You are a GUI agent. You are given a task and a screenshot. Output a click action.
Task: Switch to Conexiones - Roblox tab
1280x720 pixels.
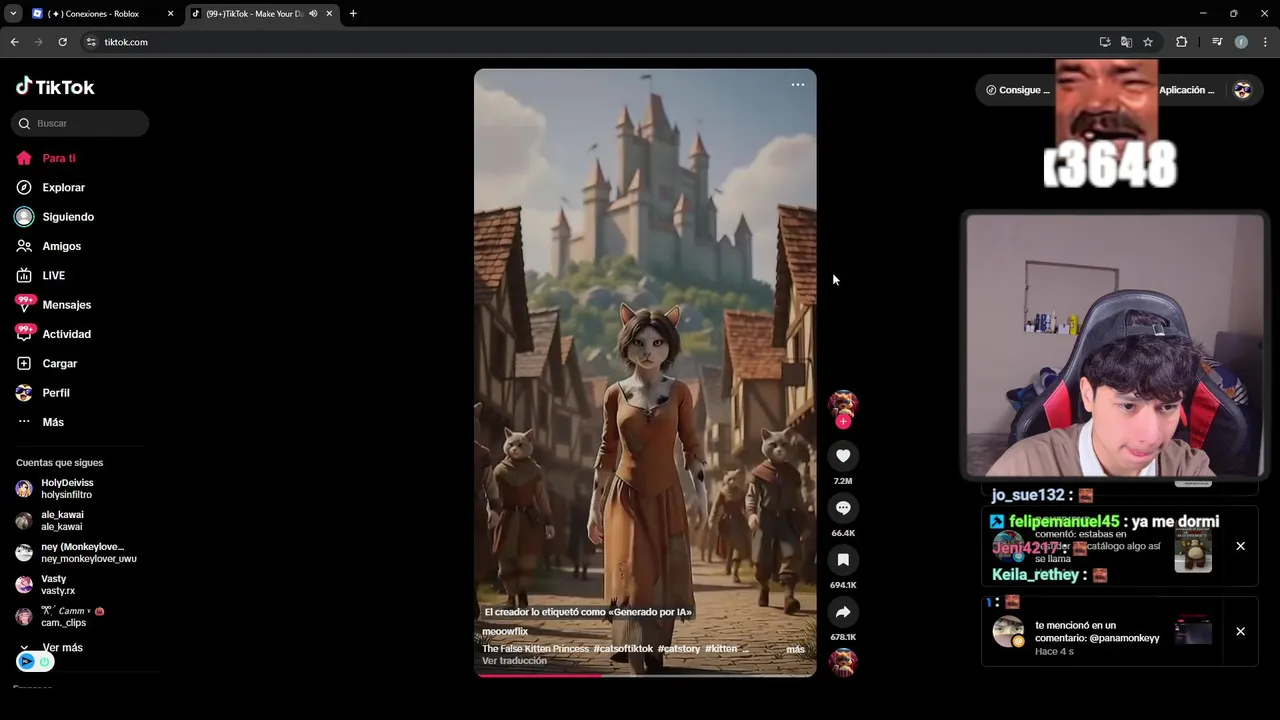tap(95, 14)
